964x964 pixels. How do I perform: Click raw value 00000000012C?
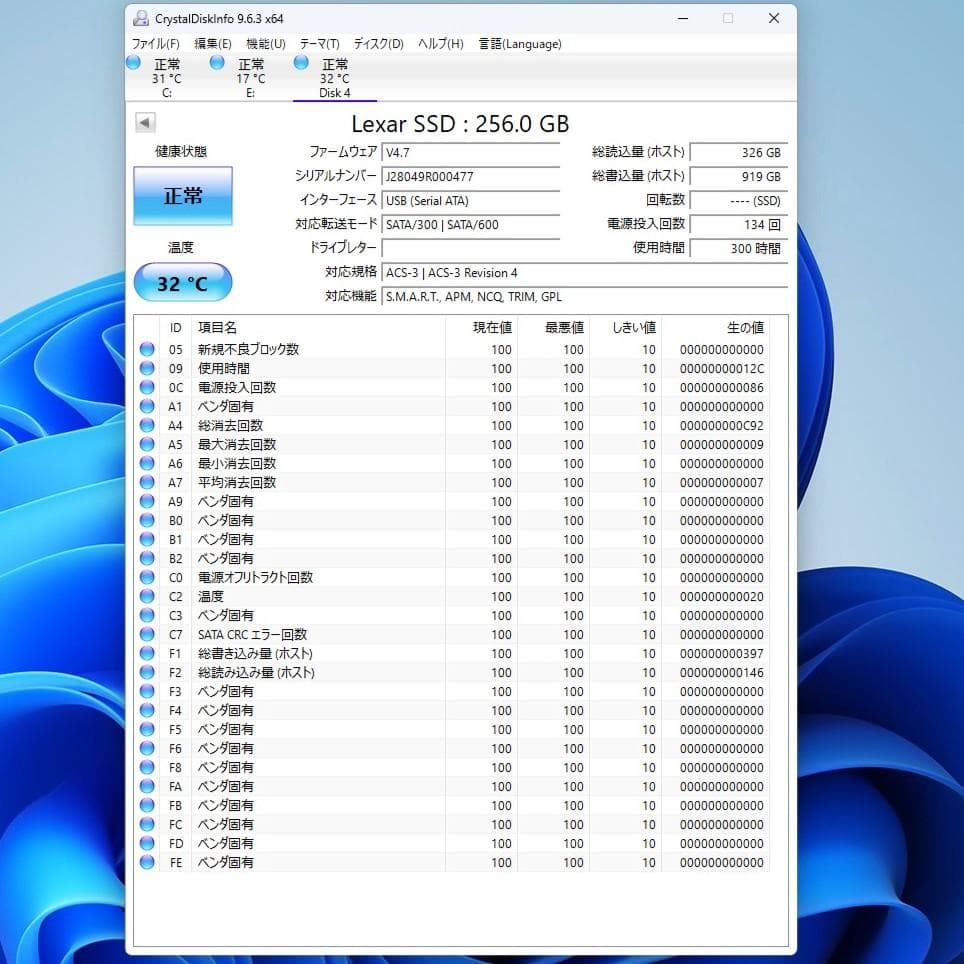(x=722, y=368)
